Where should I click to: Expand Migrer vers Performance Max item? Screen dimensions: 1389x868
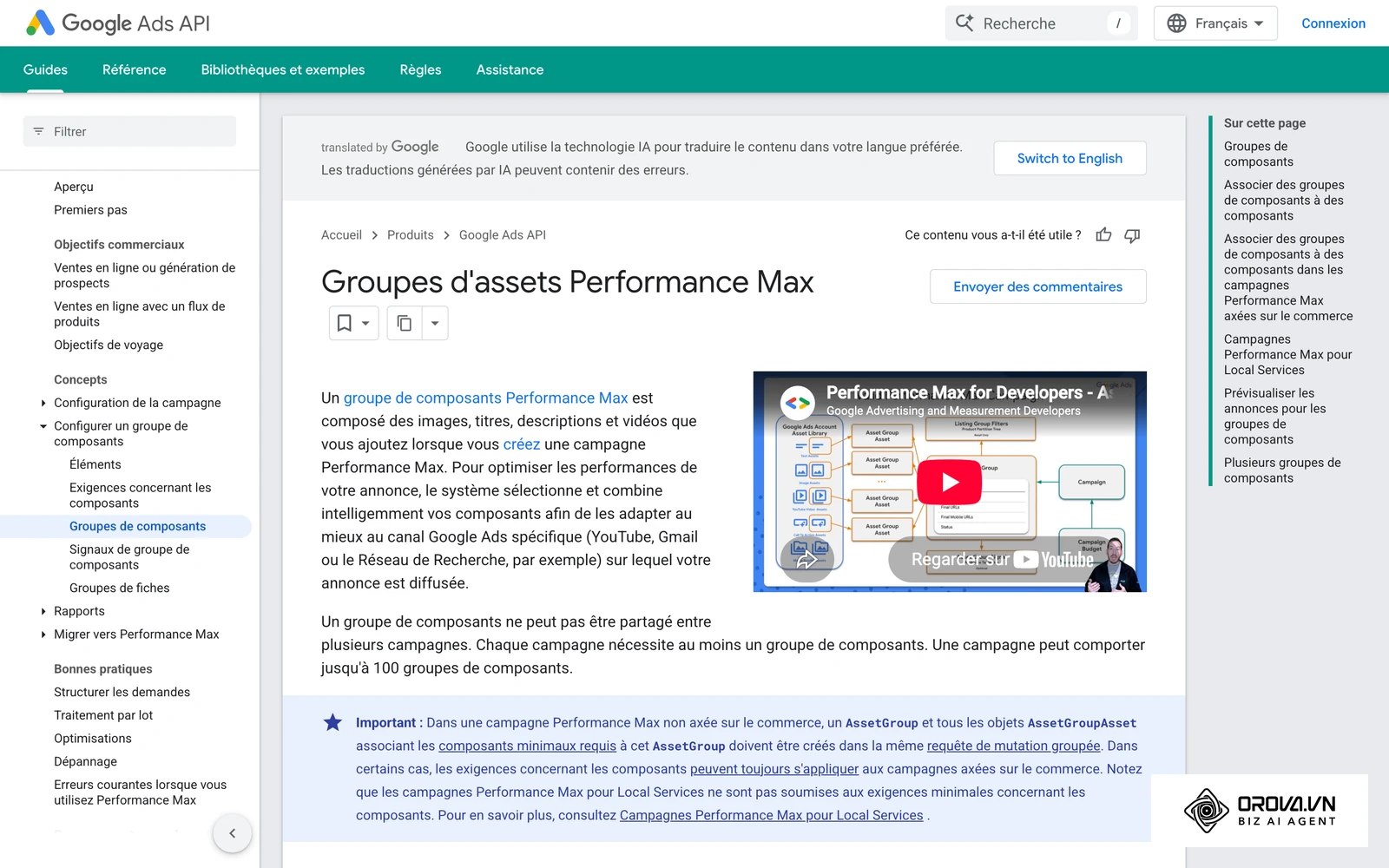tap(43, 635)
